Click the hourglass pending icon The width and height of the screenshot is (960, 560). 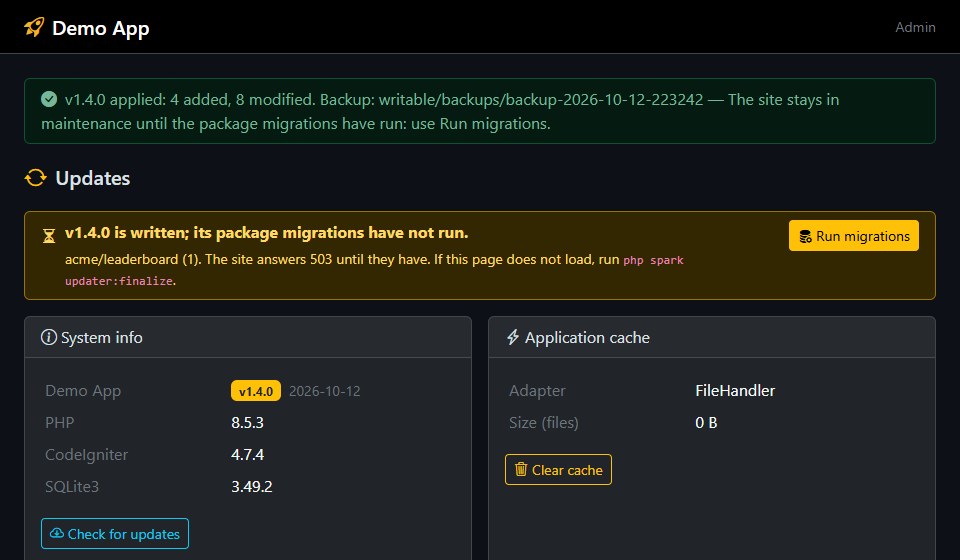[49, 236]
